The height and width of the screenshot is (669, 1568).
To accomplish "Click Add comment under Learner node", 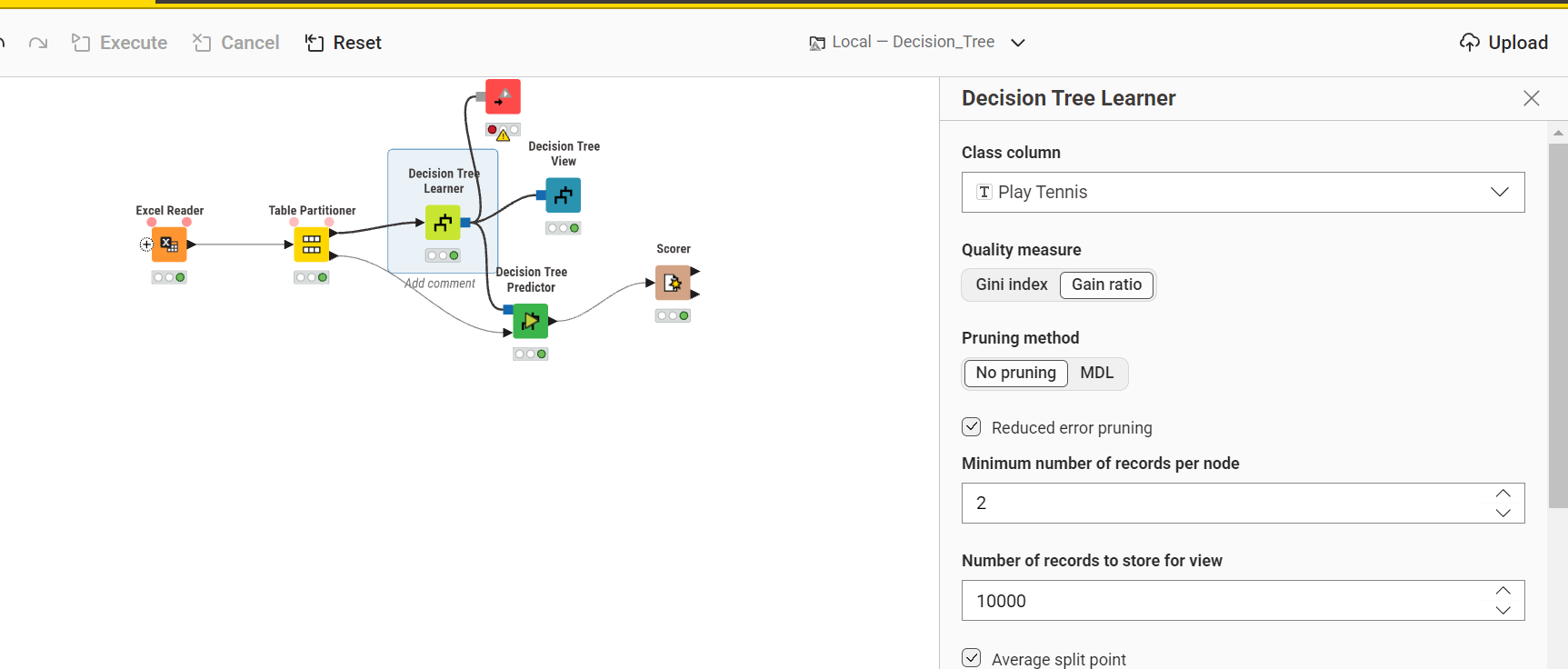I will point(440,284).
